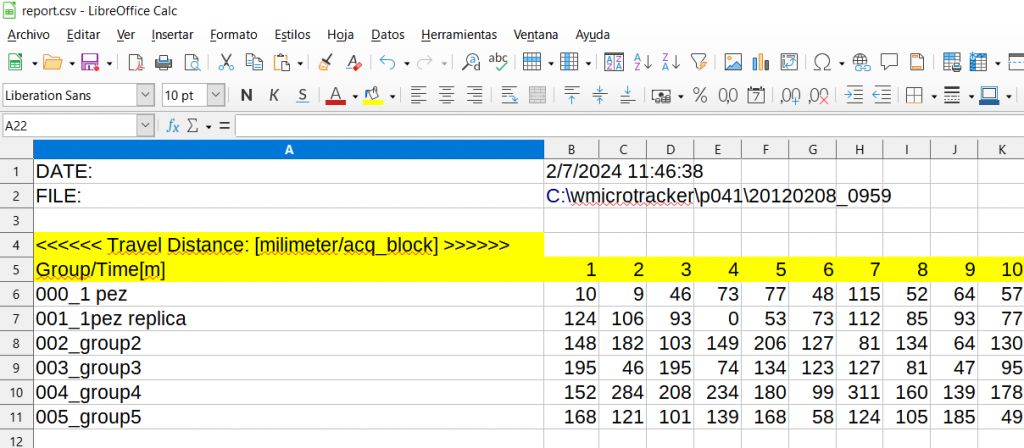The width and height of the screenshot is (1024, 448).
Task: Expand the Save dropdown arrow
Action: point(109,63)
